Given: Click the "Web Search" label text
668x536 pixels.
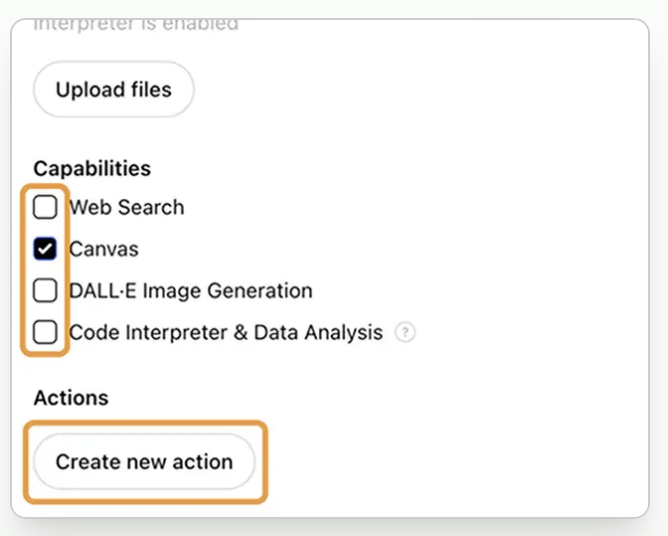Looking at the screenshot, I should 126,208.
